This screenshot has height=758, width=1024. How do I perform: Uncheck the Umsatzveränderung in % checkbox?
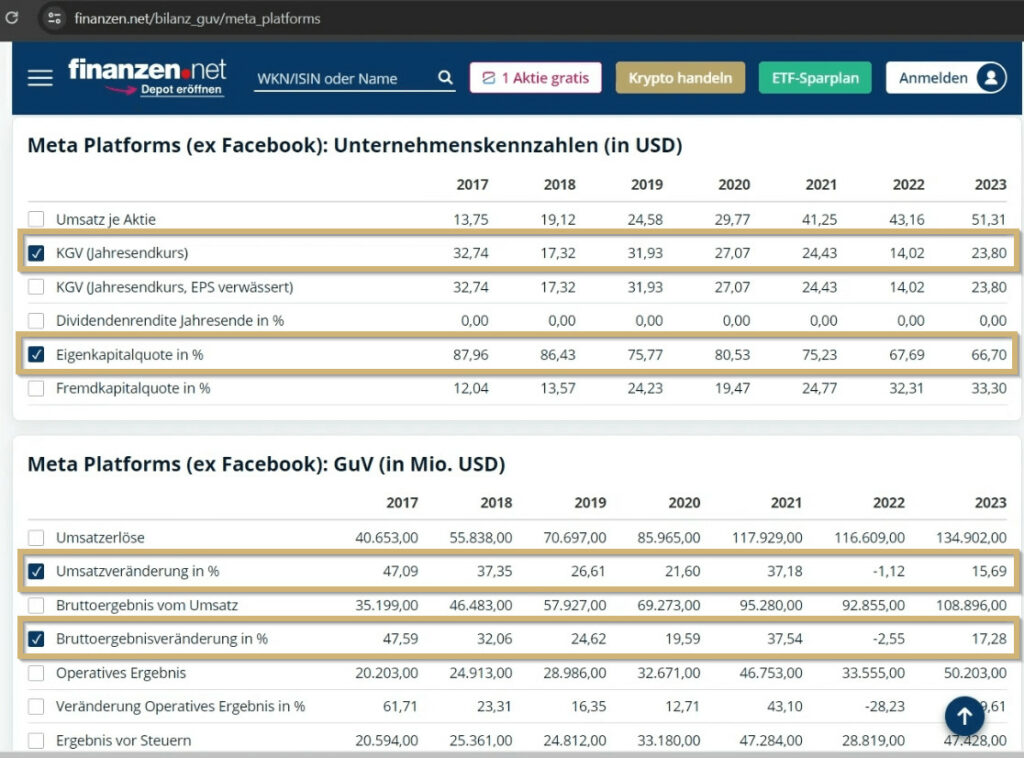coord(37,571)
